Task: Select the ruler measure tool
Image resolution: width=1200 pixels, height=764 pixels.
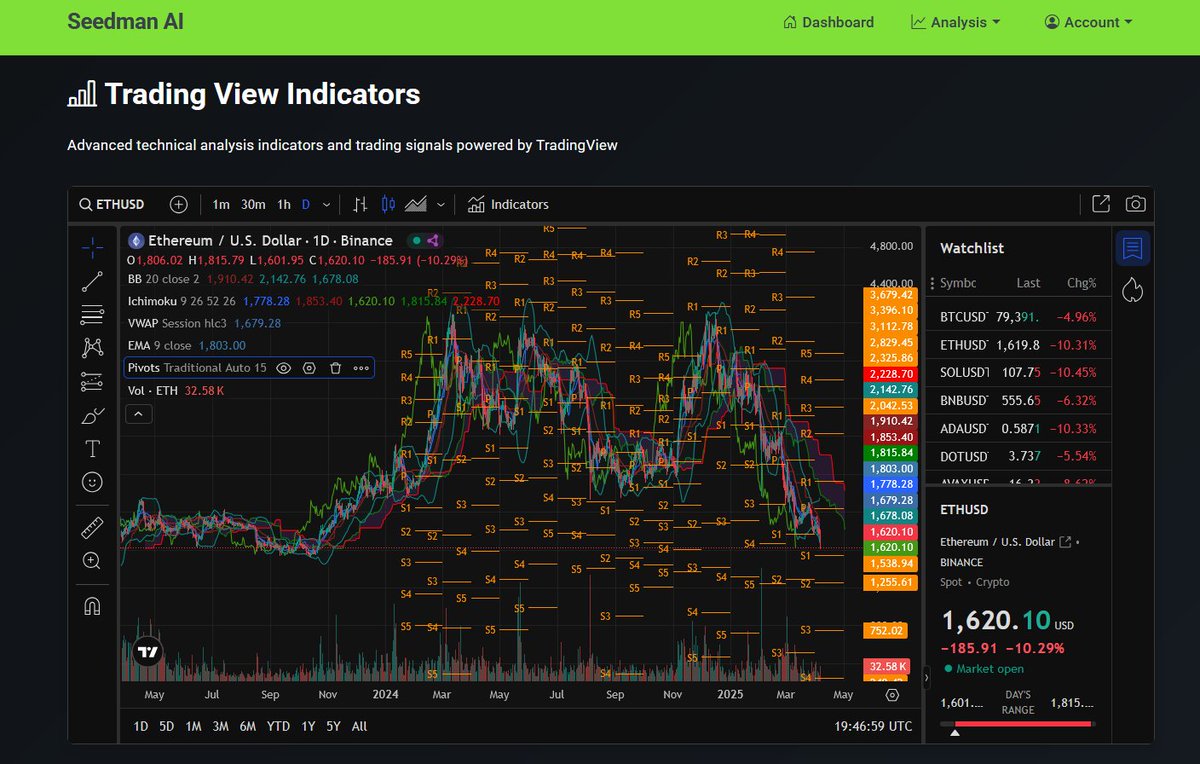Action: tap(92, 527)
